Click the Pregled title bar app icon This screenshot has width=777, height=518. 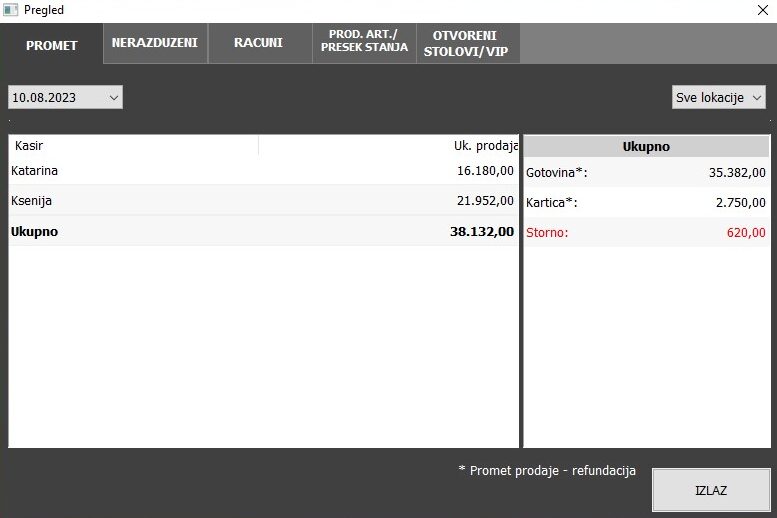click(x=11, y=10)
